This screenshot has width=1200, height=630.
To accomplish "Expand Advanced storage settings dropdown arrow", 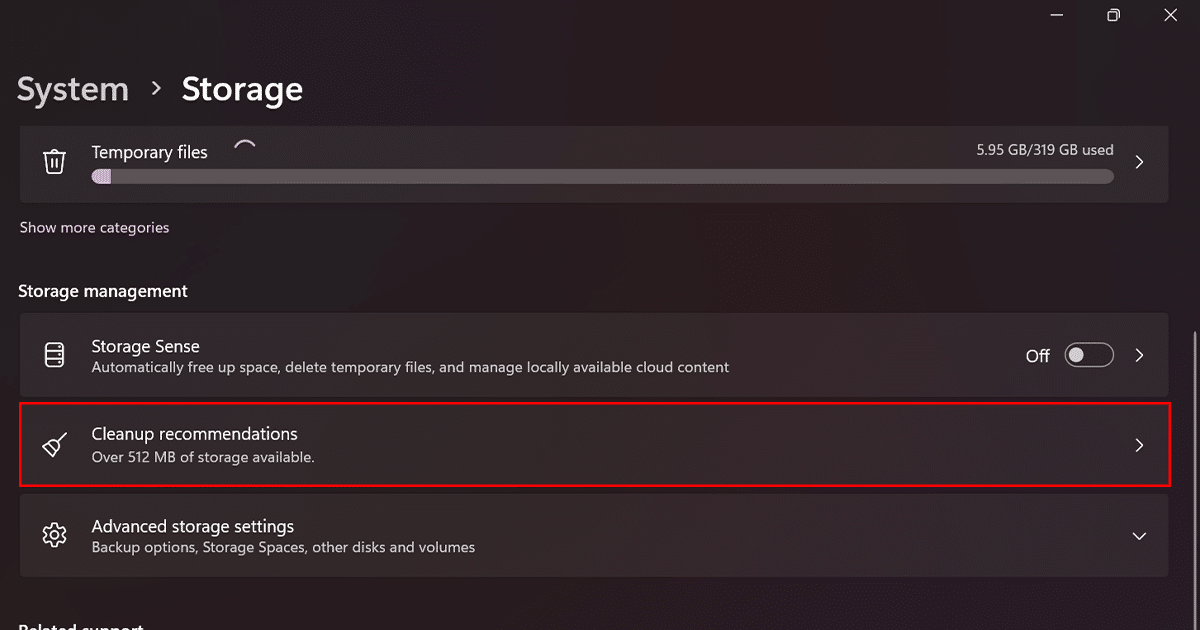I will [x=1139, y=536].
